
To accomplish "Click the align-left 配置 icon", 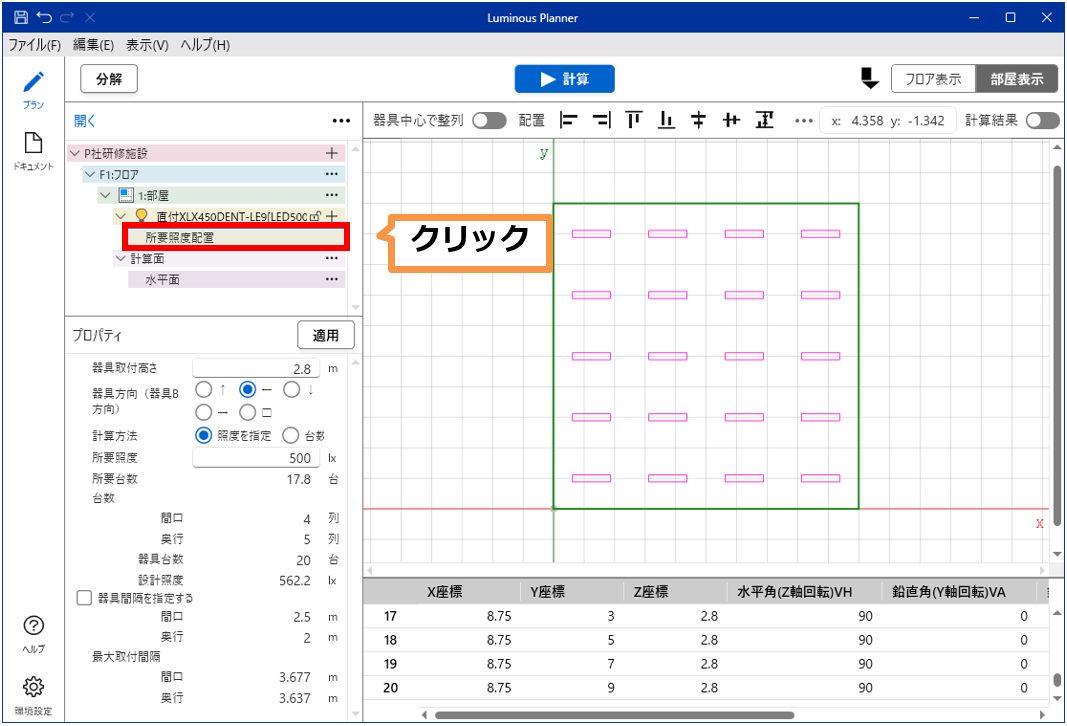I will [x=570, y=120].
